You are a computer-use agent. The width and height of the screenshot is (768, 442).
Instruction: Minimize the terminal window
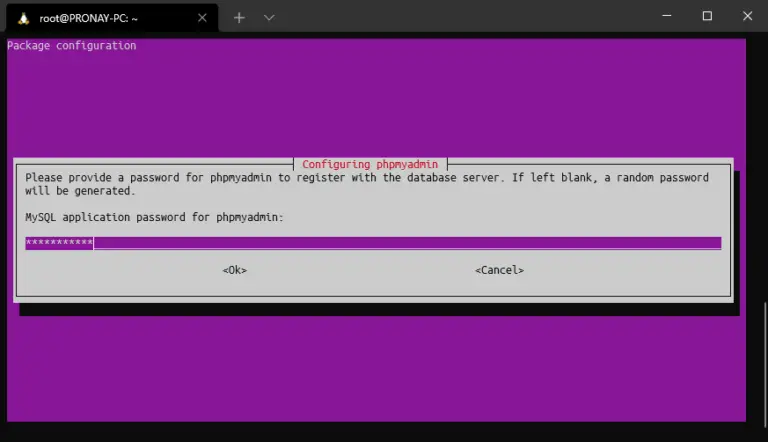(x=667, y=16)
